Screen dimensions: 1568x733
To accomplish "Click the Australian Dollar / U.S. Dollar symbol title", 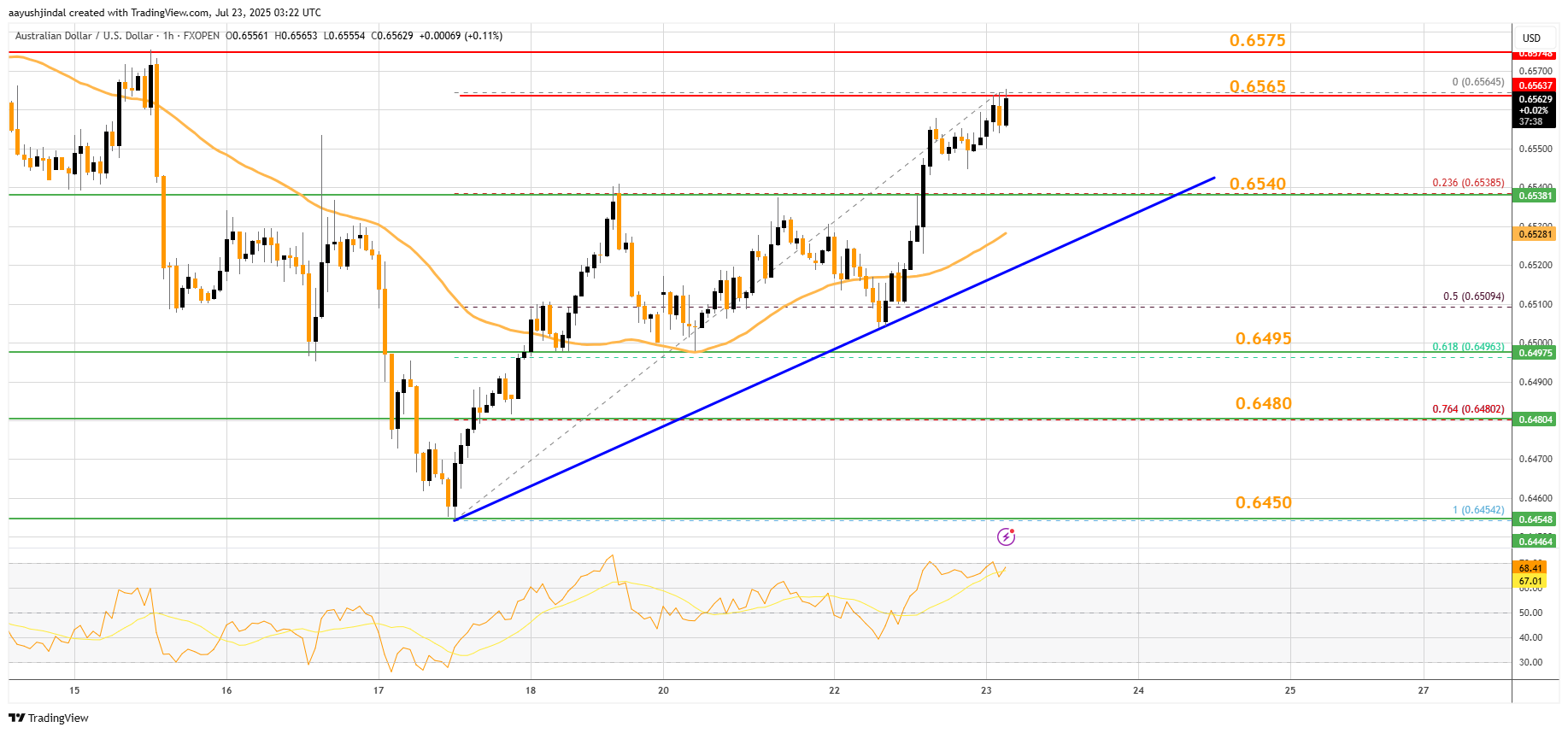I will pos(84,36).
